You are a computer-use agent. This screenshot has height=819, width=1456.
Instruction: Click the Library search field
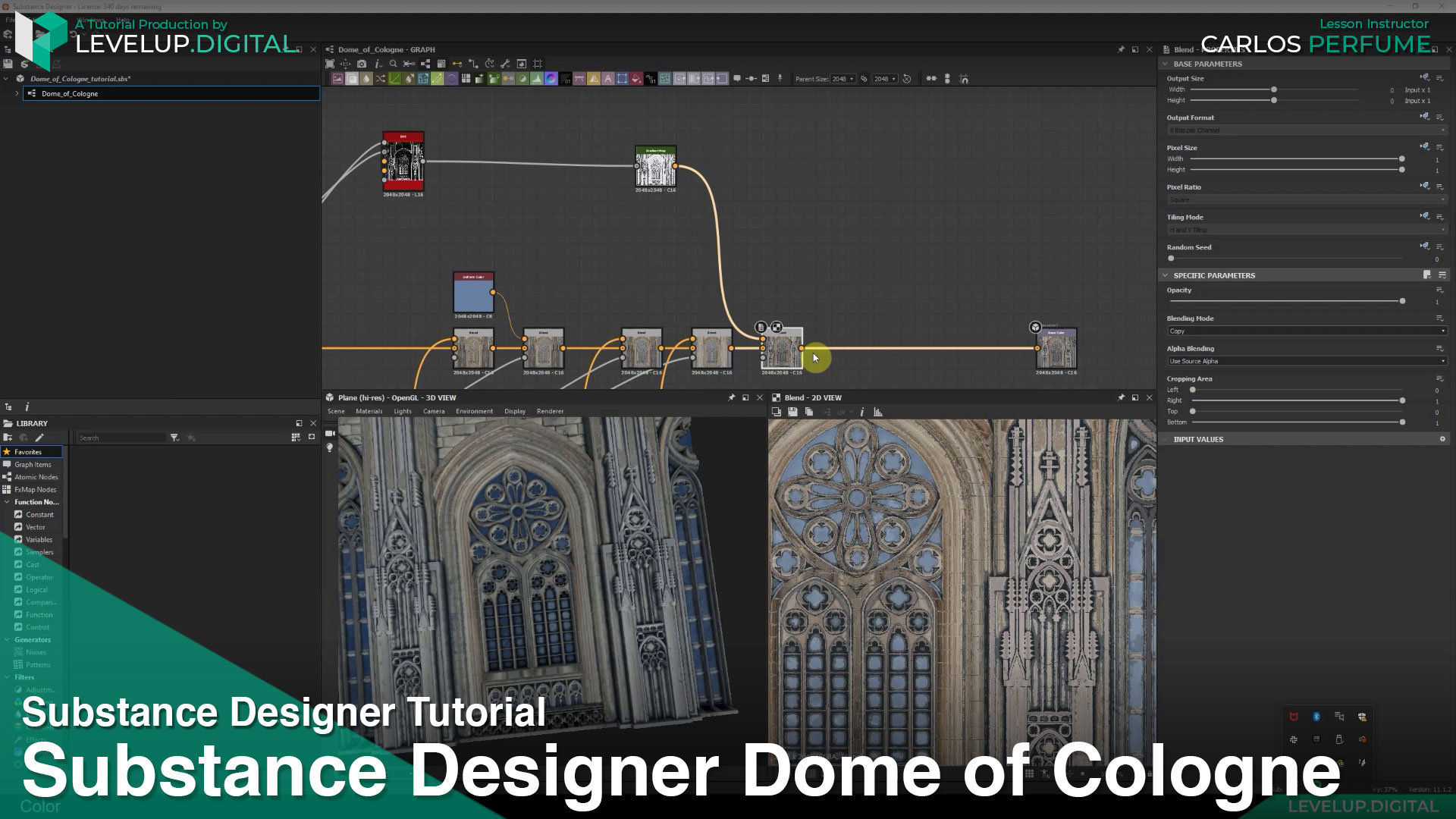[x=121, y=438]
